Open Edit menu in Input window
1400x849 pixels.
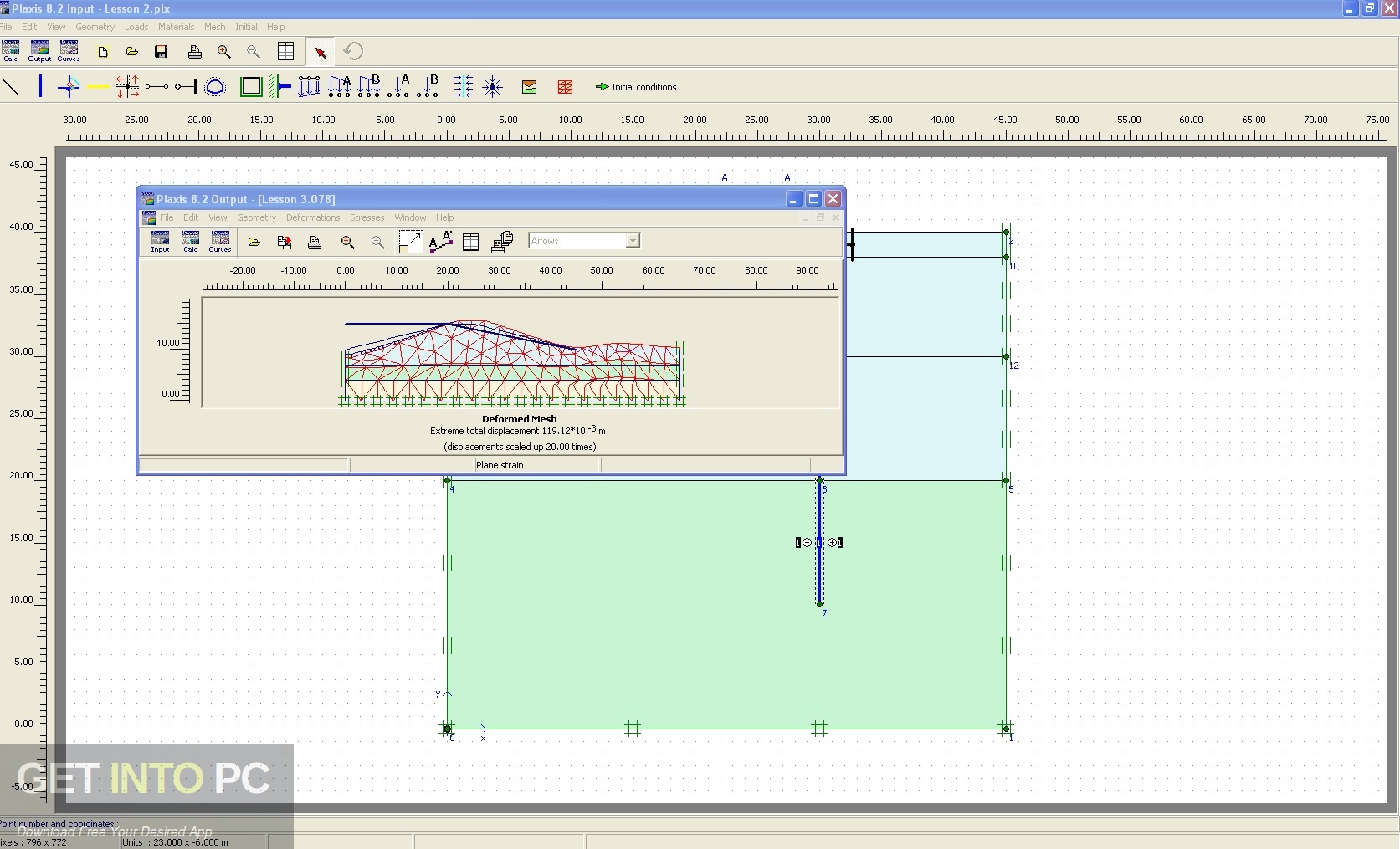click(x=29, y=27)
